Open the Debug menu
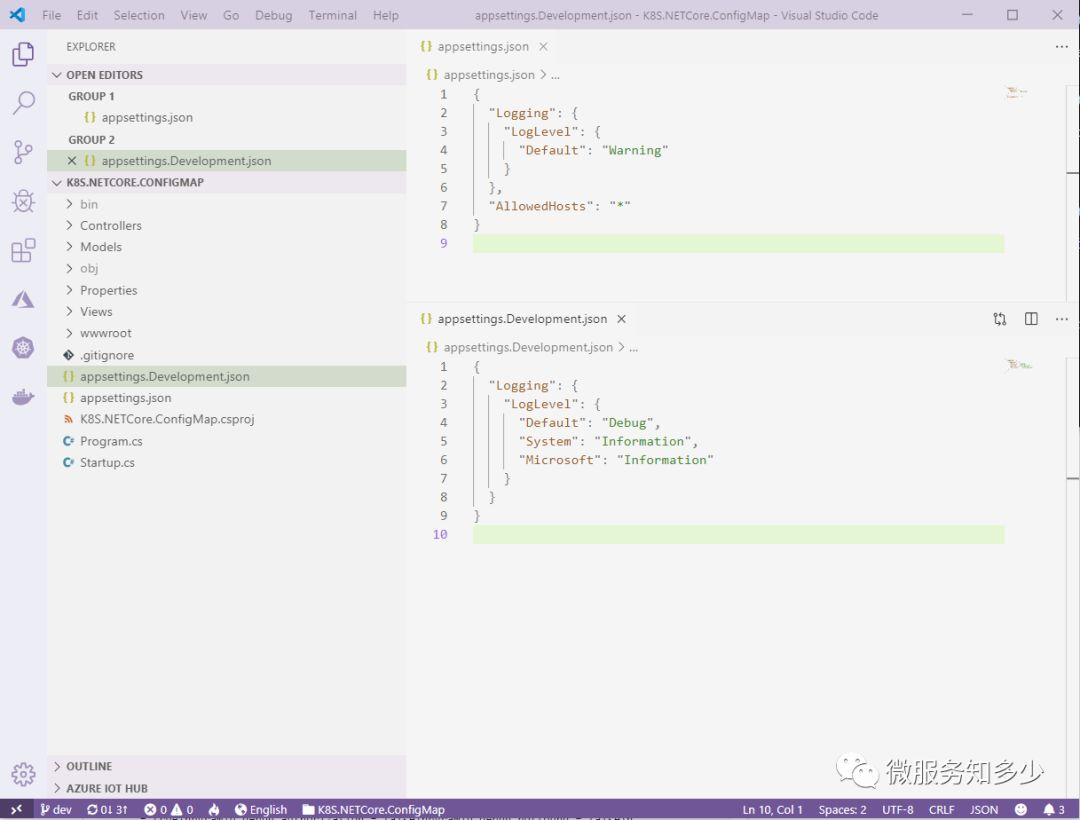The height and width of the screenshot is (820, 1080). (x=273, y=15)
